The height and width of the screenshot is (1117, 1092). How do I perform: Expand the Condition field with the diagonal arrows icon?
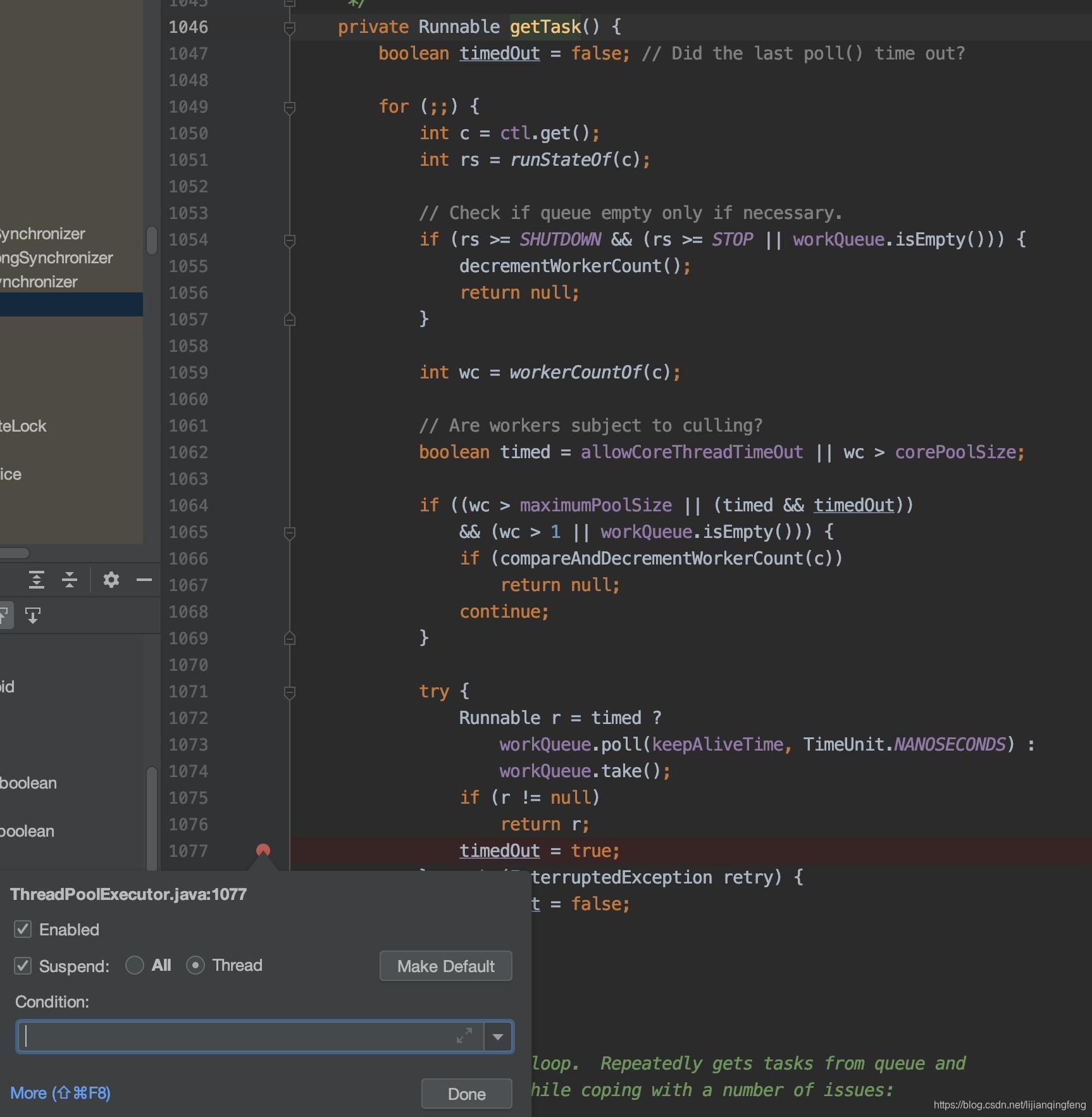coord(464,1035)
